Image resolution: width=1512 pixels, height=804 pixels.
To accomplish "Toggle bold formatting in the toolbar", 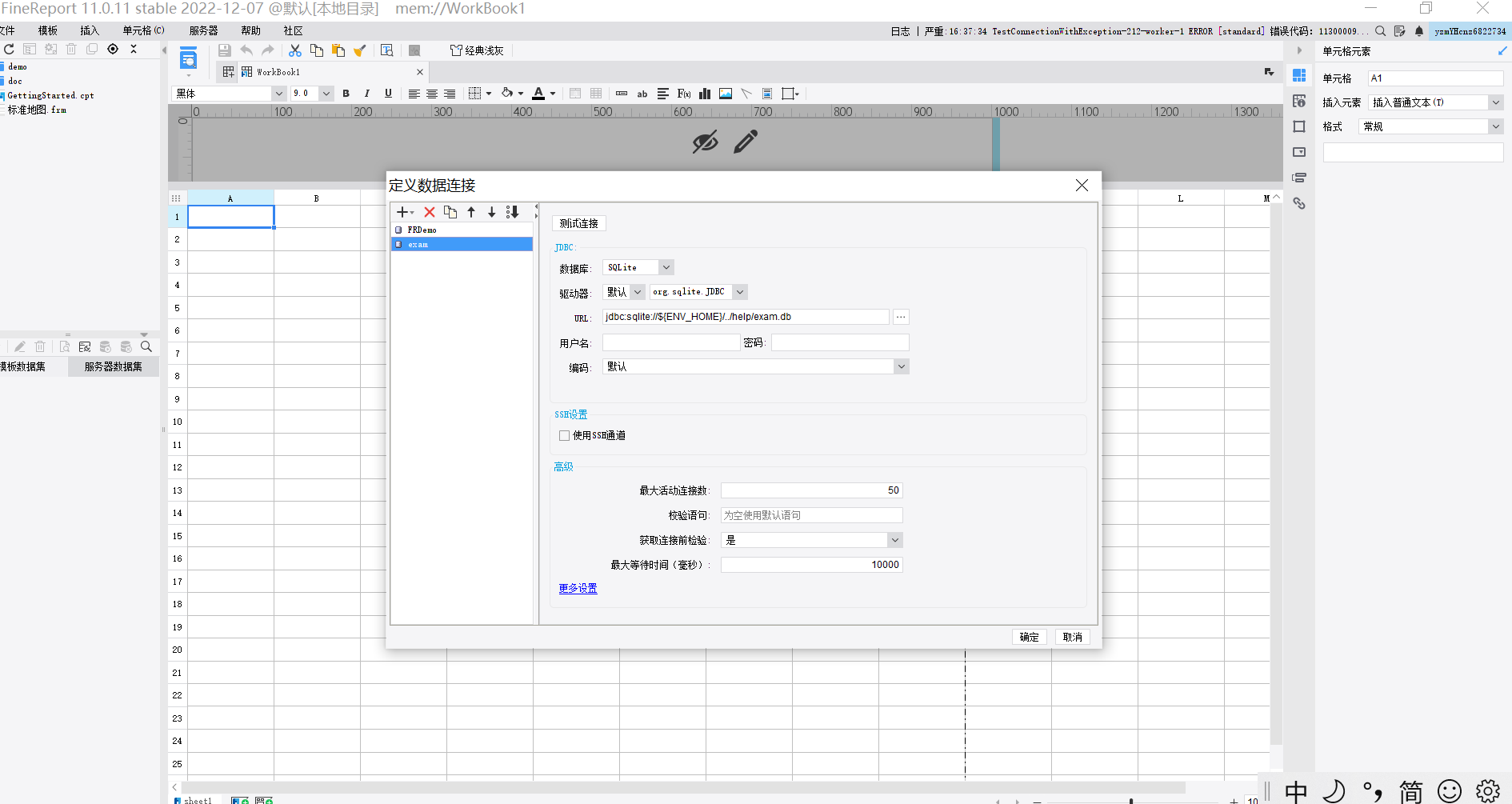I will pos(346,94).
